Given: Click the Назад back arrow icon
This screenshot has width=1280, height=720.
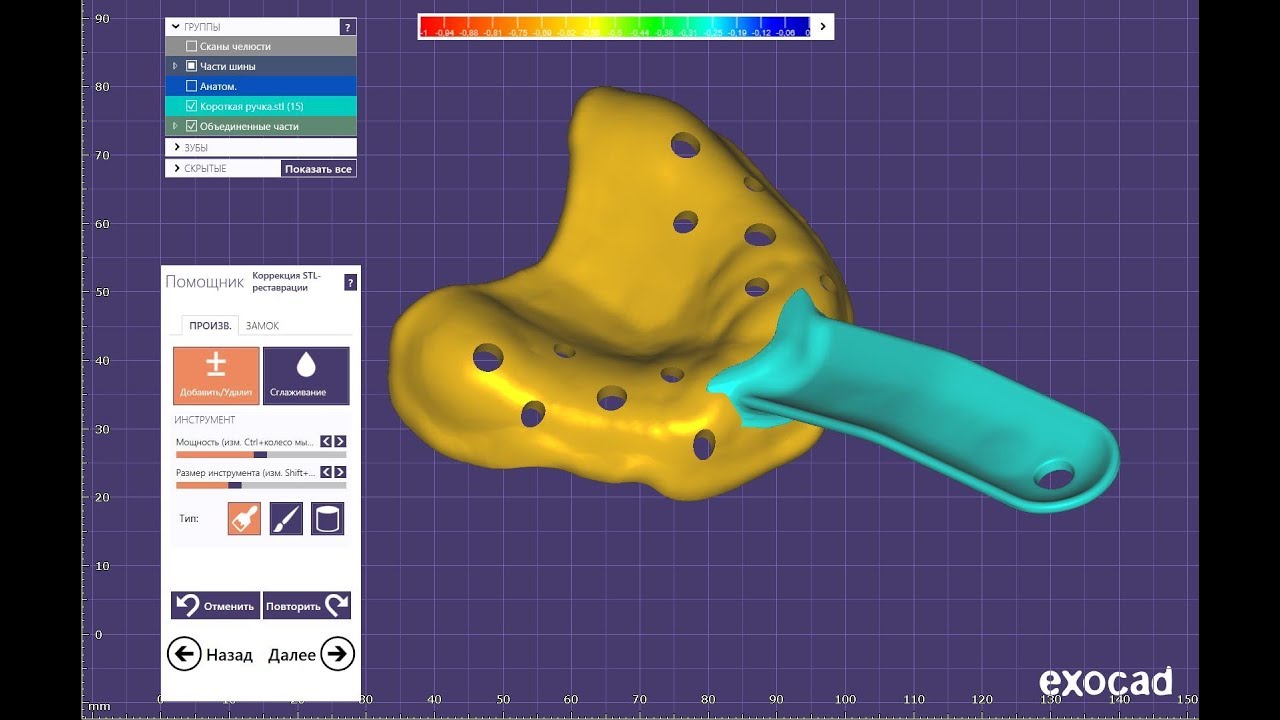Looking at the screenshot, I should [x=183, y=655].
